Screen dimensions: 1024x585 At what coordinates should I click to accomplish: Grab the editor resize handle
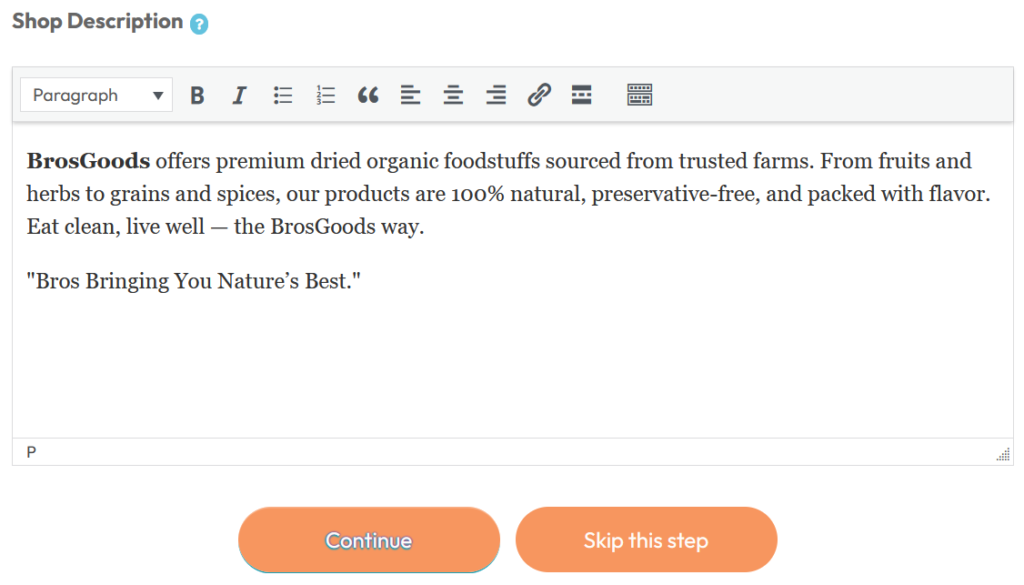pos(1003,455)
